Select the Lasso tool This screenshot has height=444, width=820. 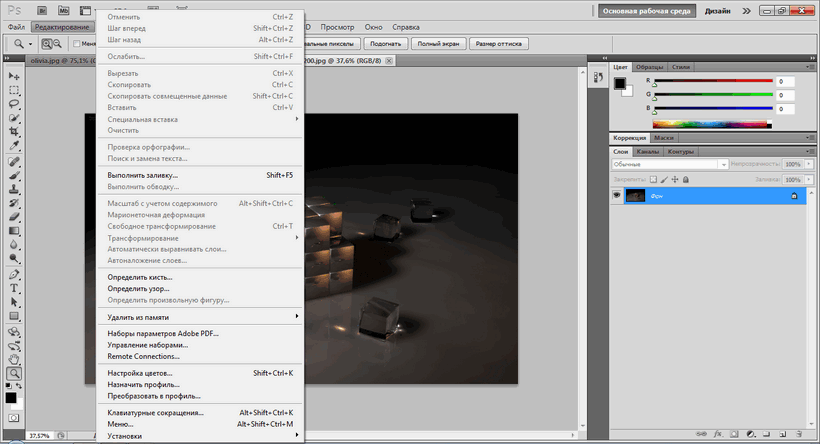pyautogui.click(x=14, y=104)
